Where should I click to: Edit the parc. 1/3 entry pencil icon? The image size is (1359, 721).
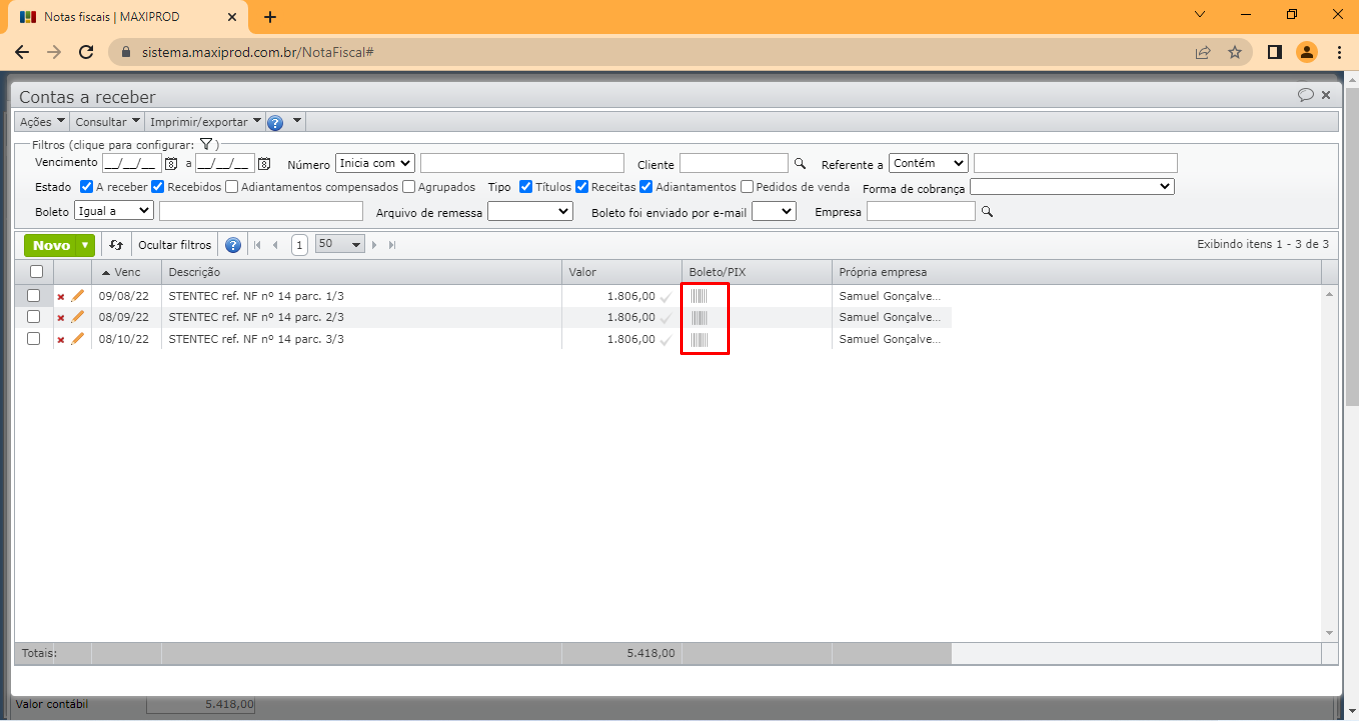pyautogui.click(x=78, y=295)
